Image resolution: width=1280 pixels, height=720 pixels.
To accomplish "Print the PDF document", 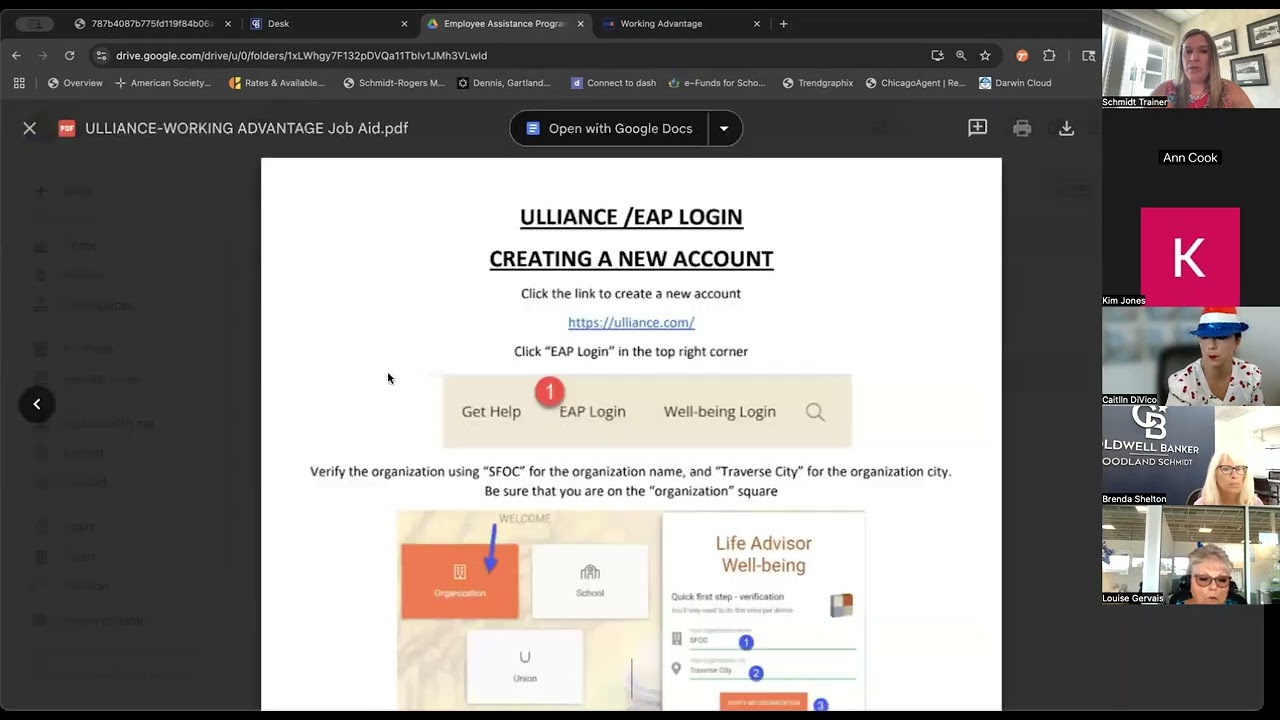I will 1022,128.
